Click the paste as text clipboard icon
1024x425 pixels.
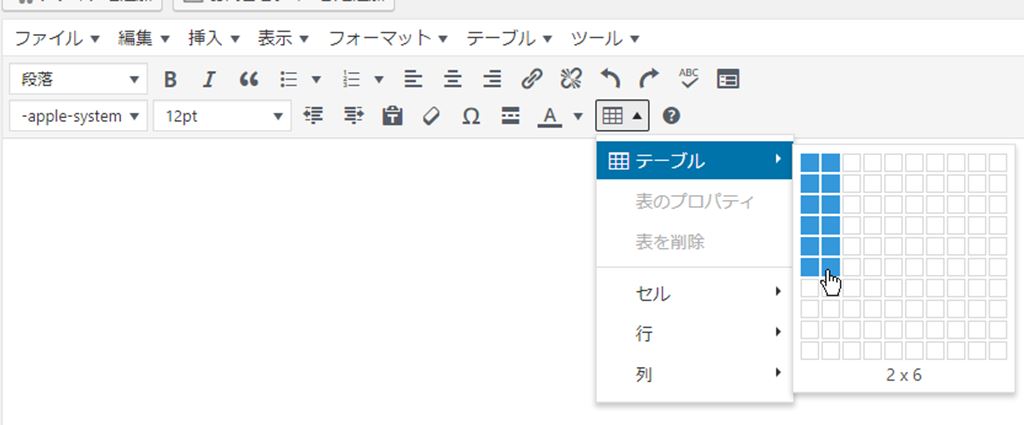pyautogui.click(x=392, y=116)
